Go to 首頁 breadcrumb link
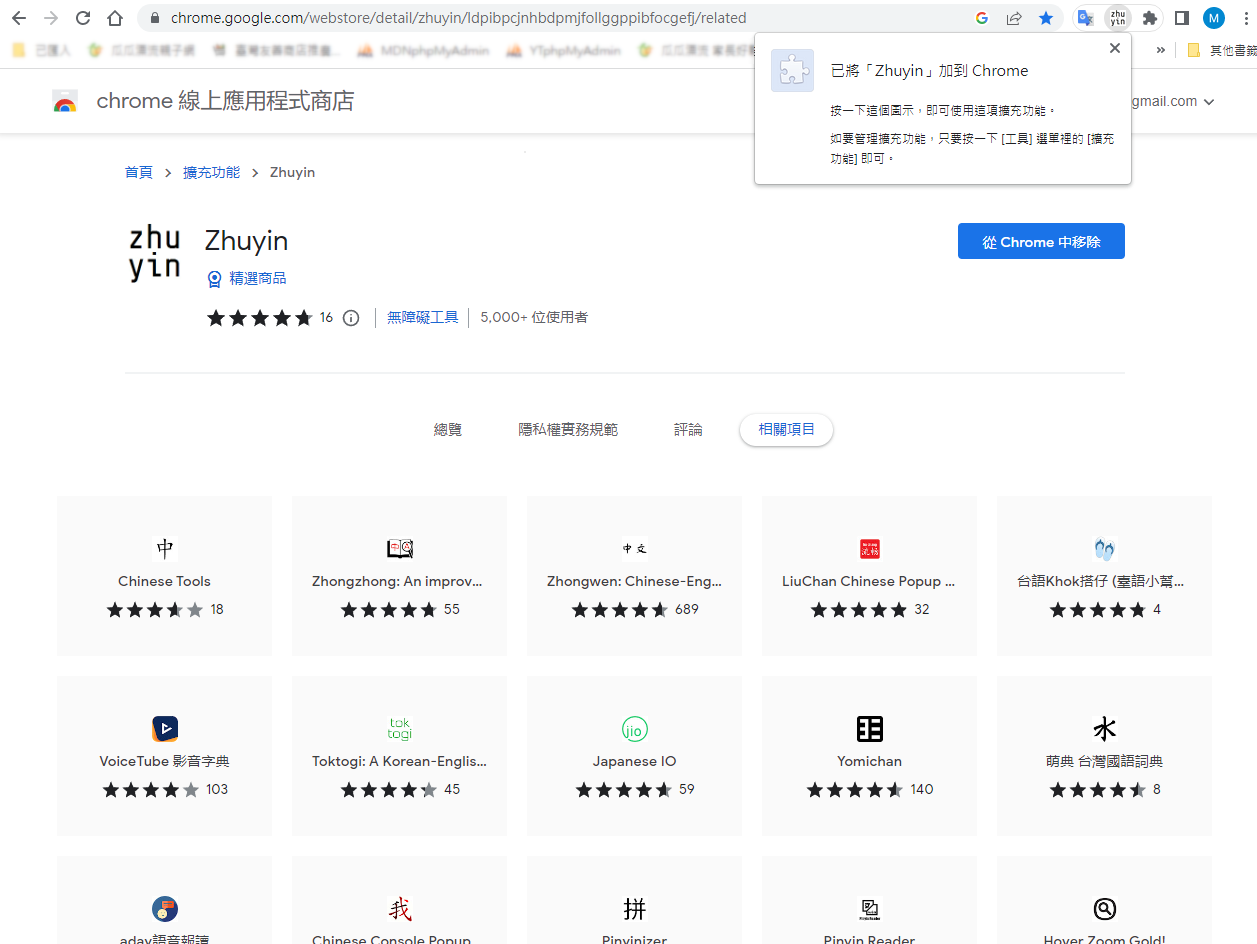Image resolution: width=1257 pixels, height=944 pixels. (139, 172)
